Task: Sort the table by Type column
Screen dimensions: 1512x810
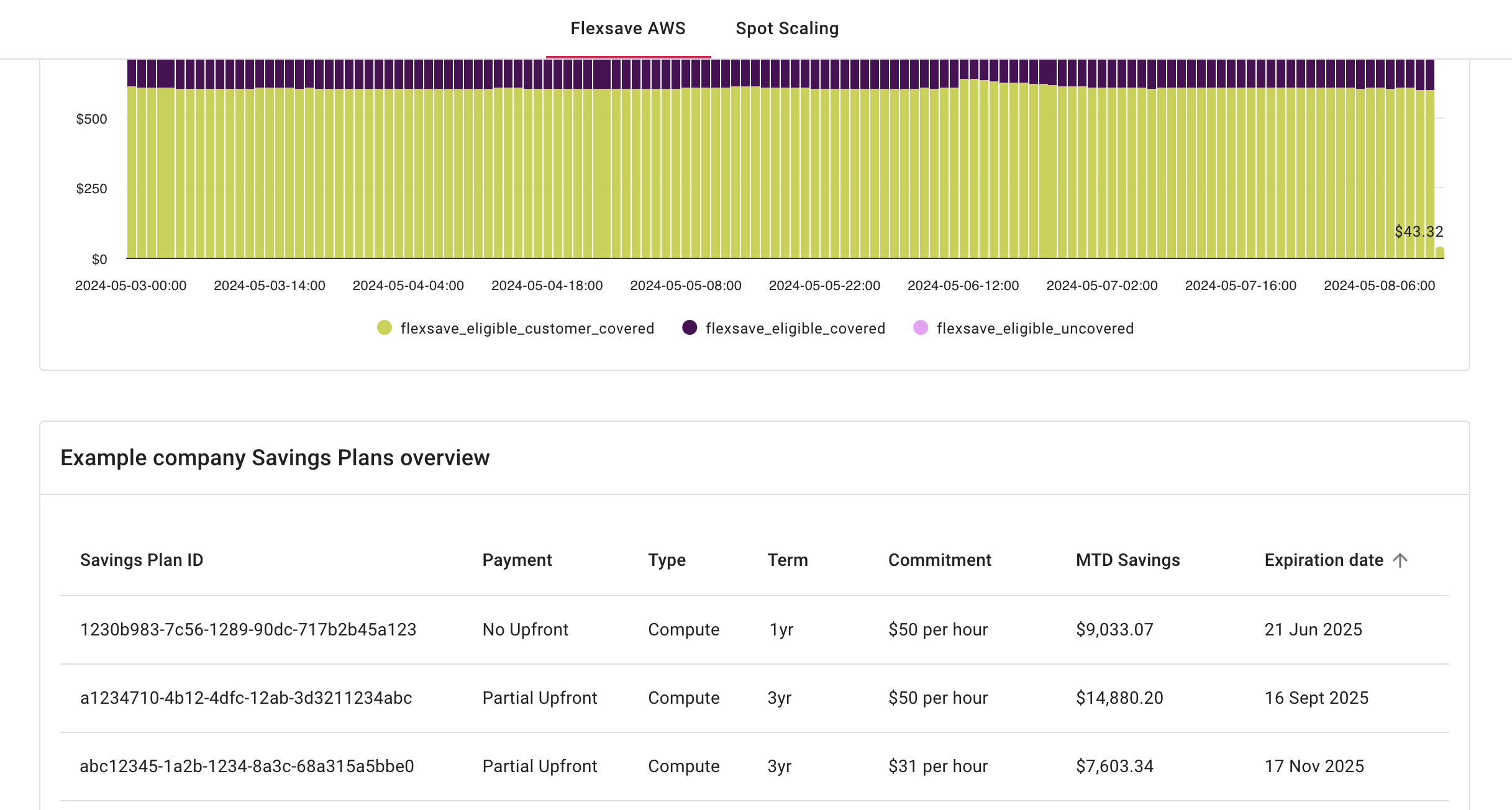Action: 667,560
